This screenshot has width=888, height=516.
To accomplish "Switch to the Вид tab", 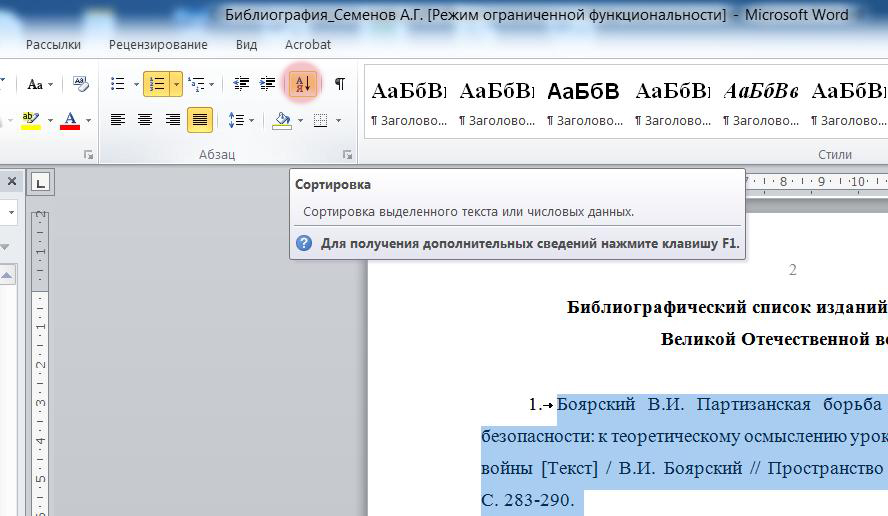I will [x=246, y=44].
